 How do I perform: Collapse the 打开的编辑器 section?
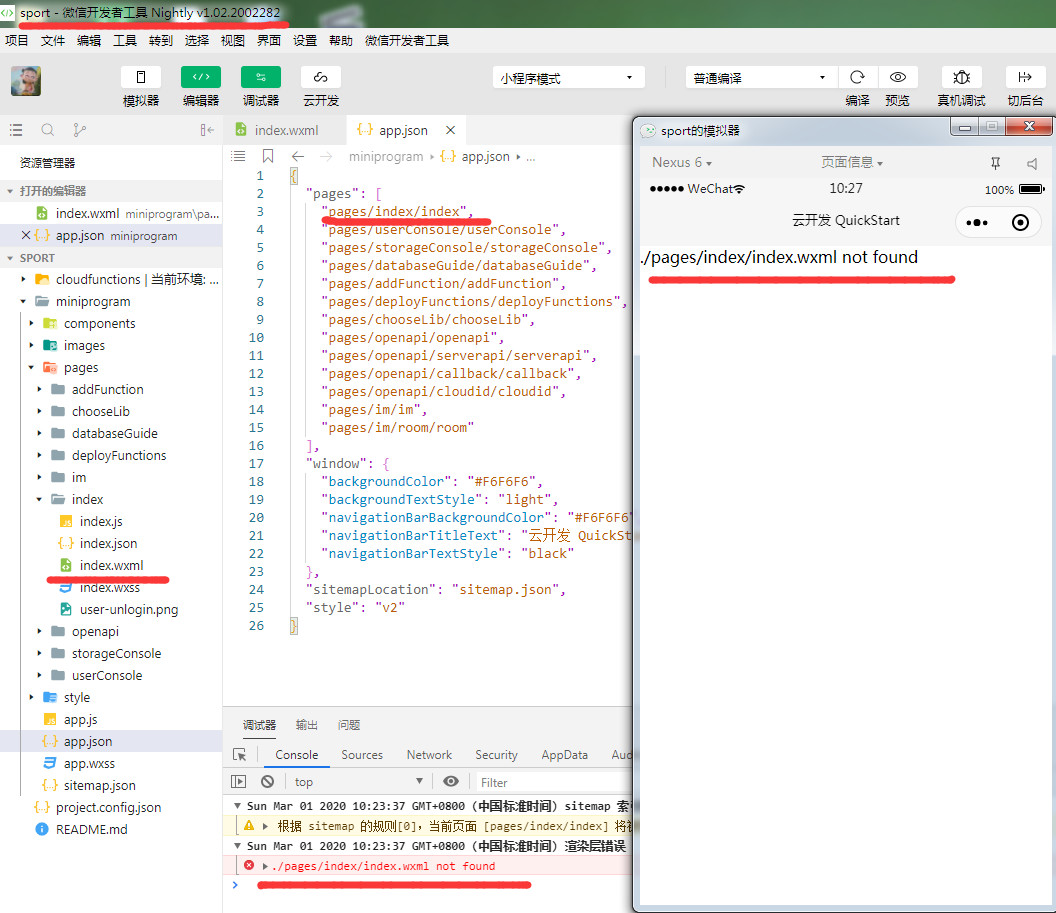click(x=10, y=191)
